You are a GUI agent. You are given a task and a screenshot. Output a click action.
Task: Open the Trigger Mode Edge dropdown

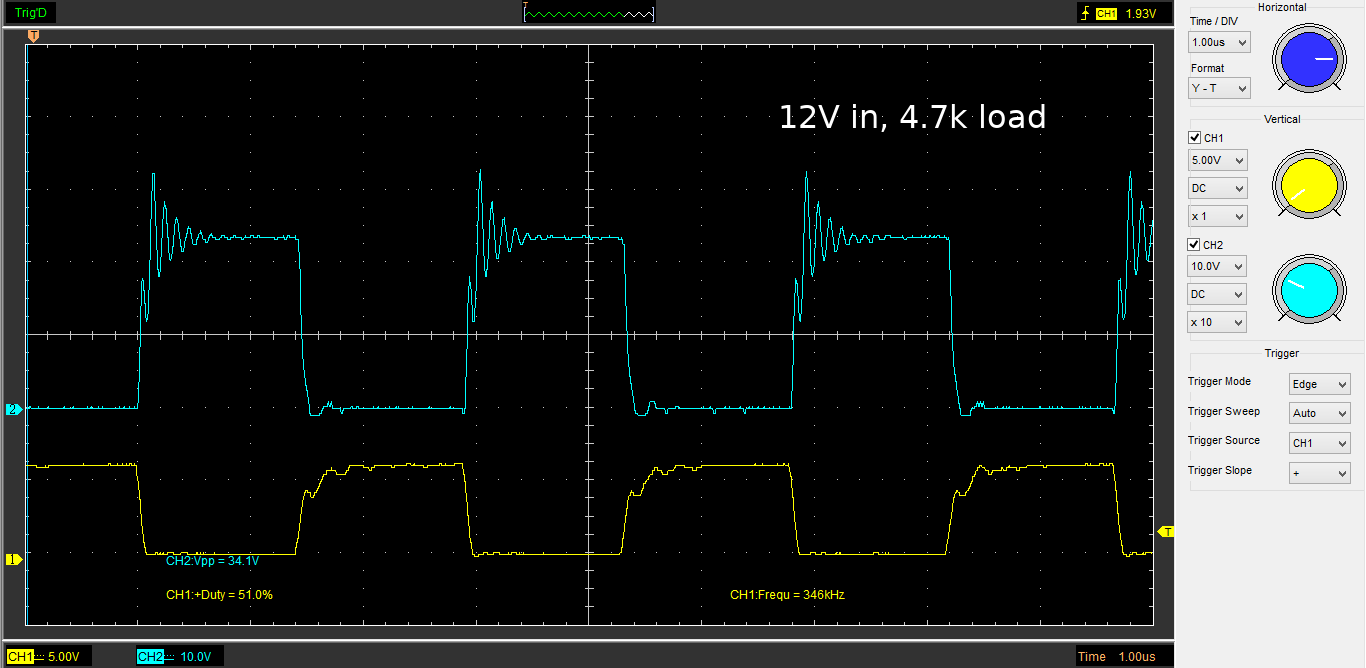[1320, 384]
